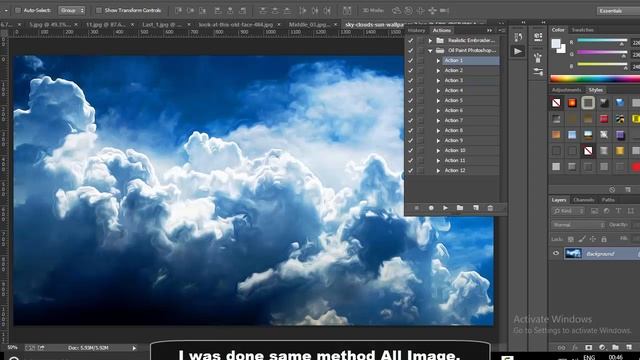Close the Middle_03.jpg document tab
This screenshot has height=360, width=640.
click(x=336, y=24)
